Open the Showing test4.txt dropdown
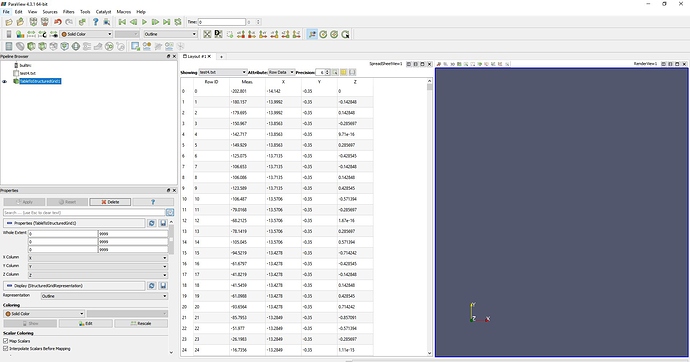This screenshot has width=690, height=362. point(223,72)
